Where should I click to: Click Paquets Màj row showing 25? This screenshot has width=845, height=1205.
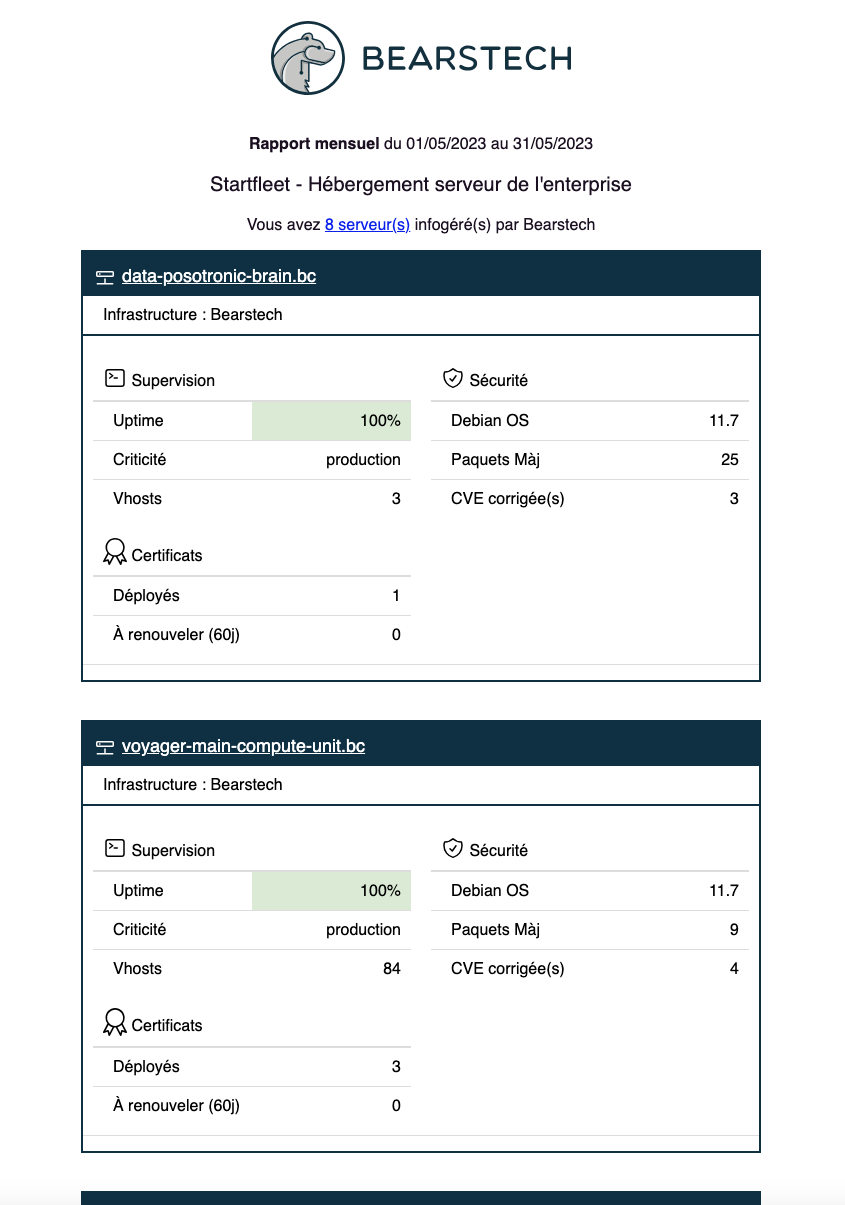point(594,460)
